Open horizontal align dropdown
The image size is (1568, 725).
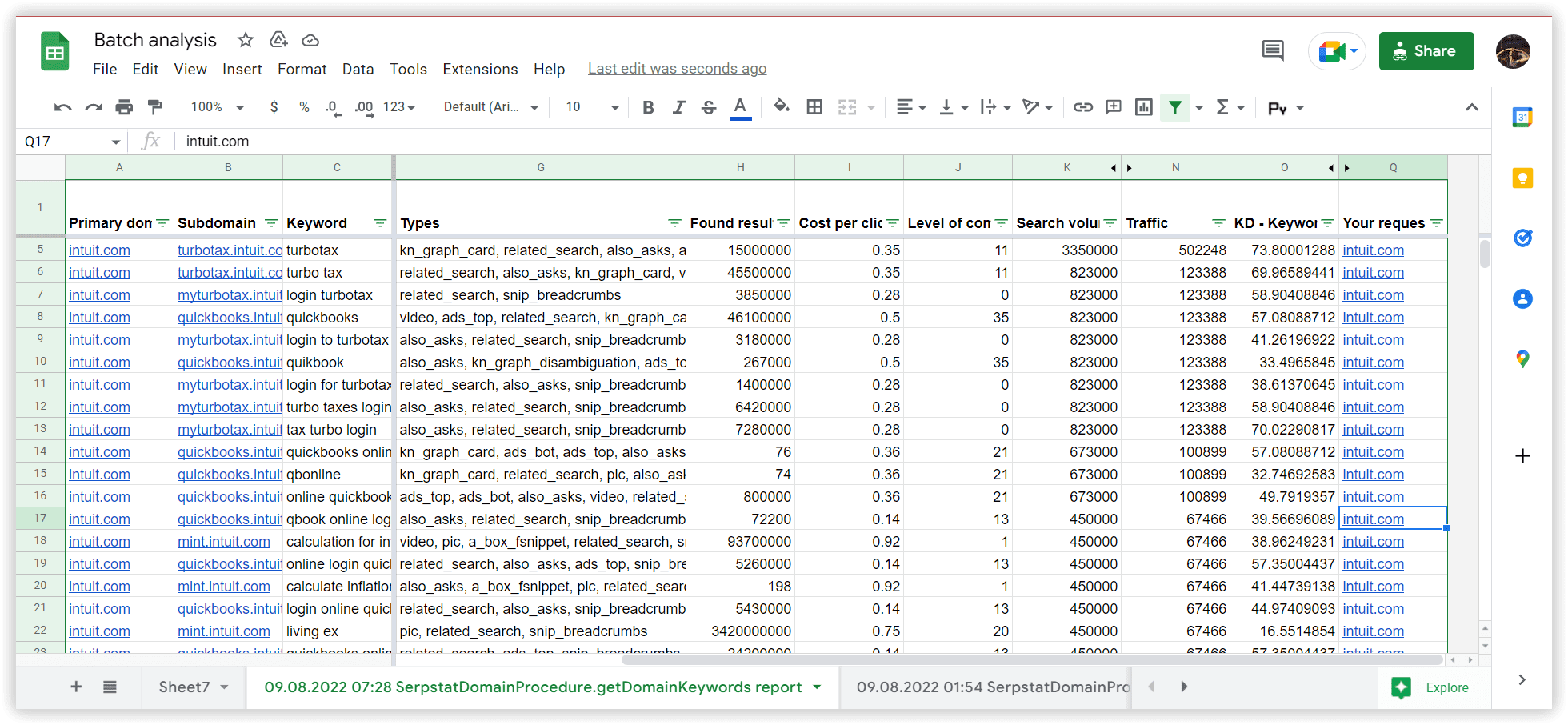pos(911,107)
